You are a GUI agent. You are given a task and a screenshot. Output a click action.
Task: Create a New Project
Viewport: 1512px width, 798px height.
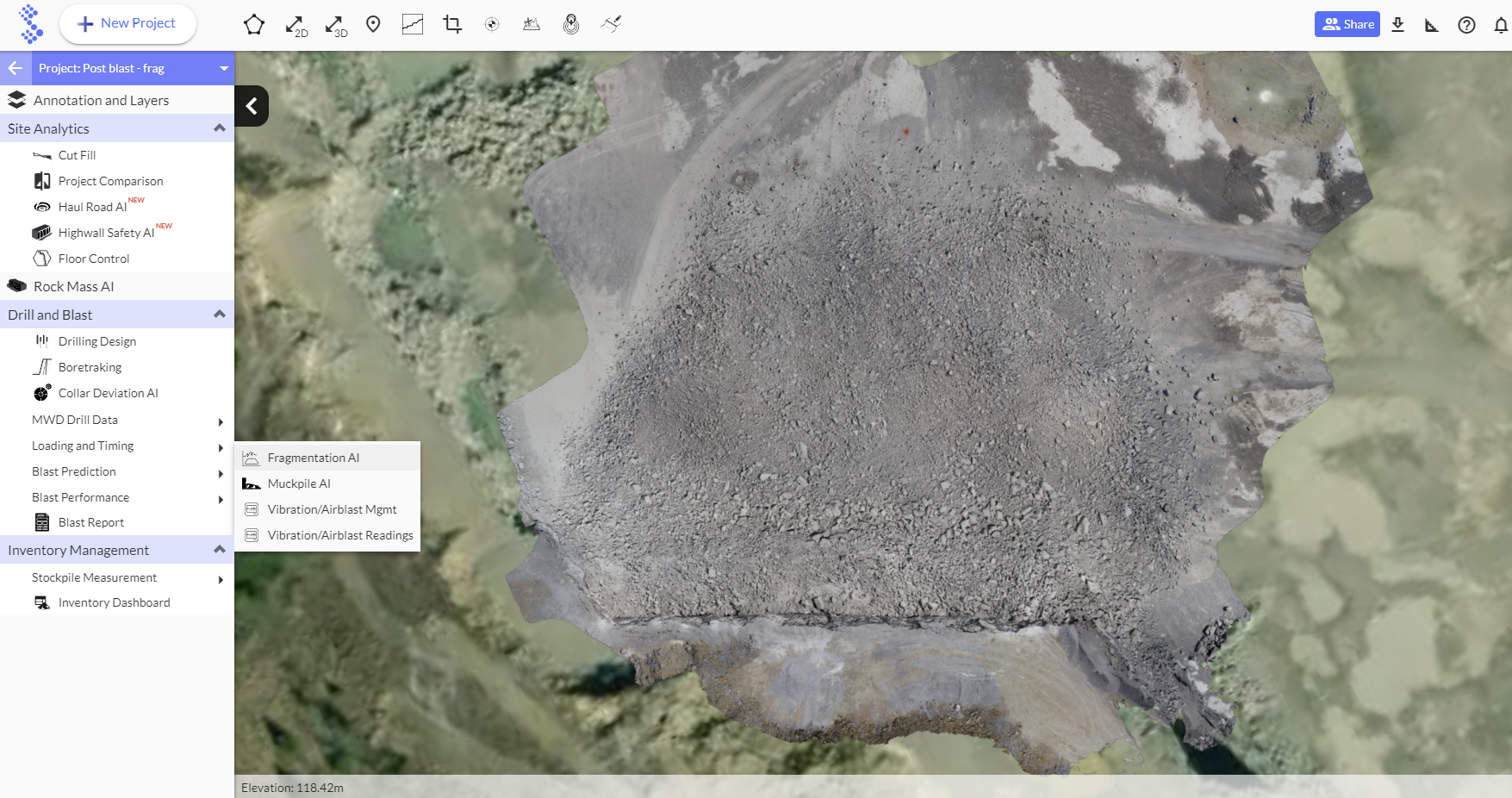coord(128,23)
